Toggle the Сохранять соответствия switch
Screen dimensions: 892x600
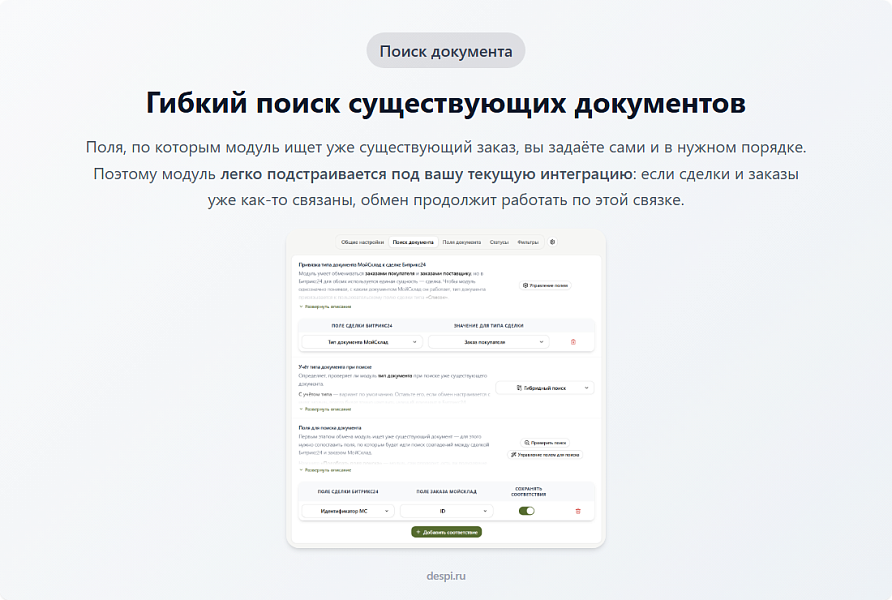click(527, 511)
